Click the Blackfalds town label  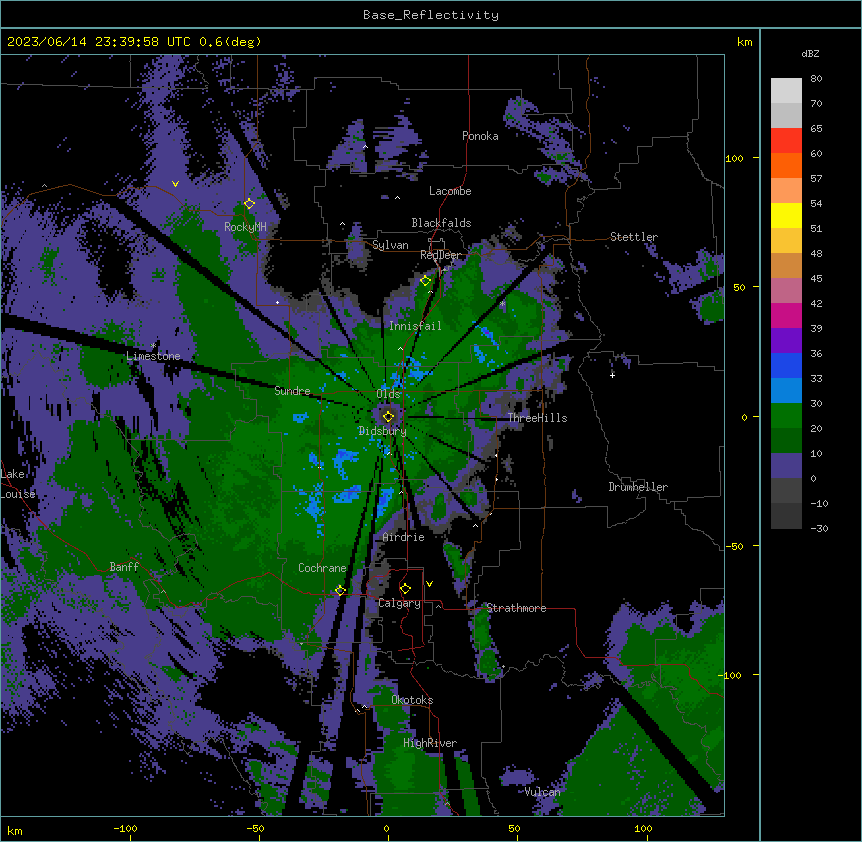[441, 223]
